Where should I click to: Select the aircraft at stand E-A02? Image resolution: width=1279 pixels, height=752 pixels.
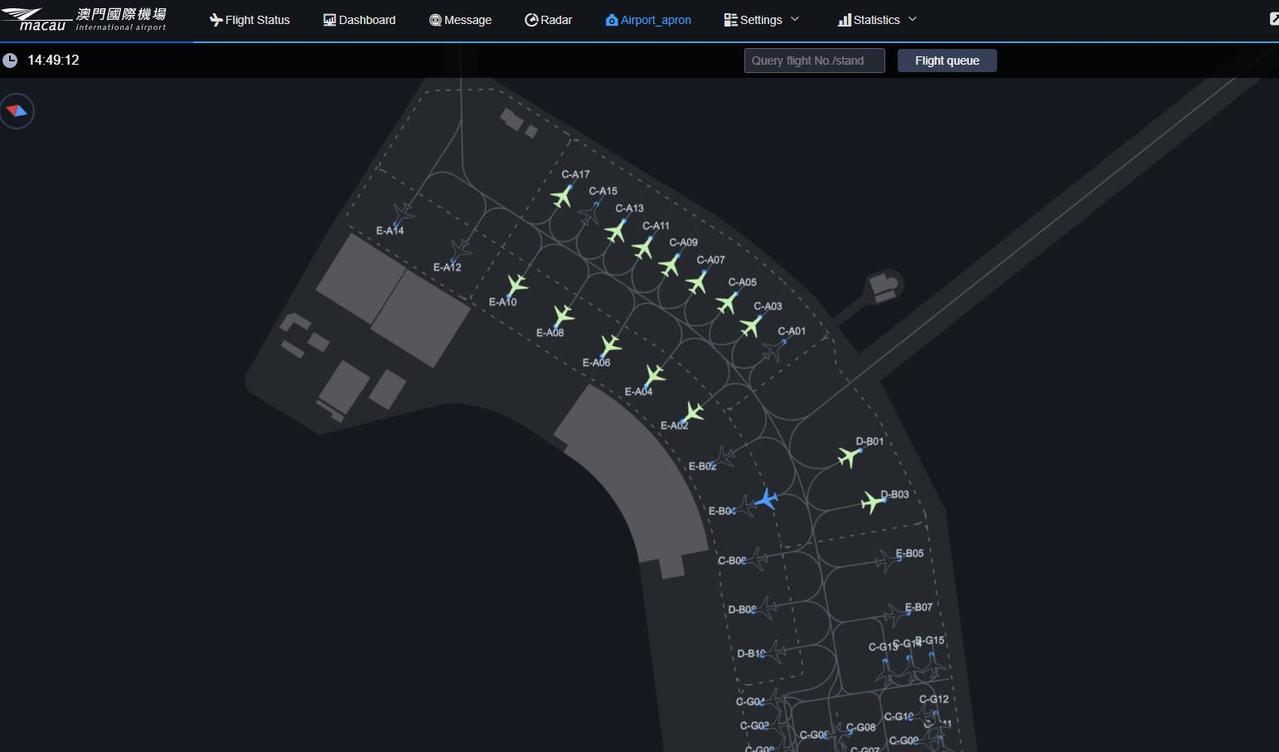click(692, 412)
